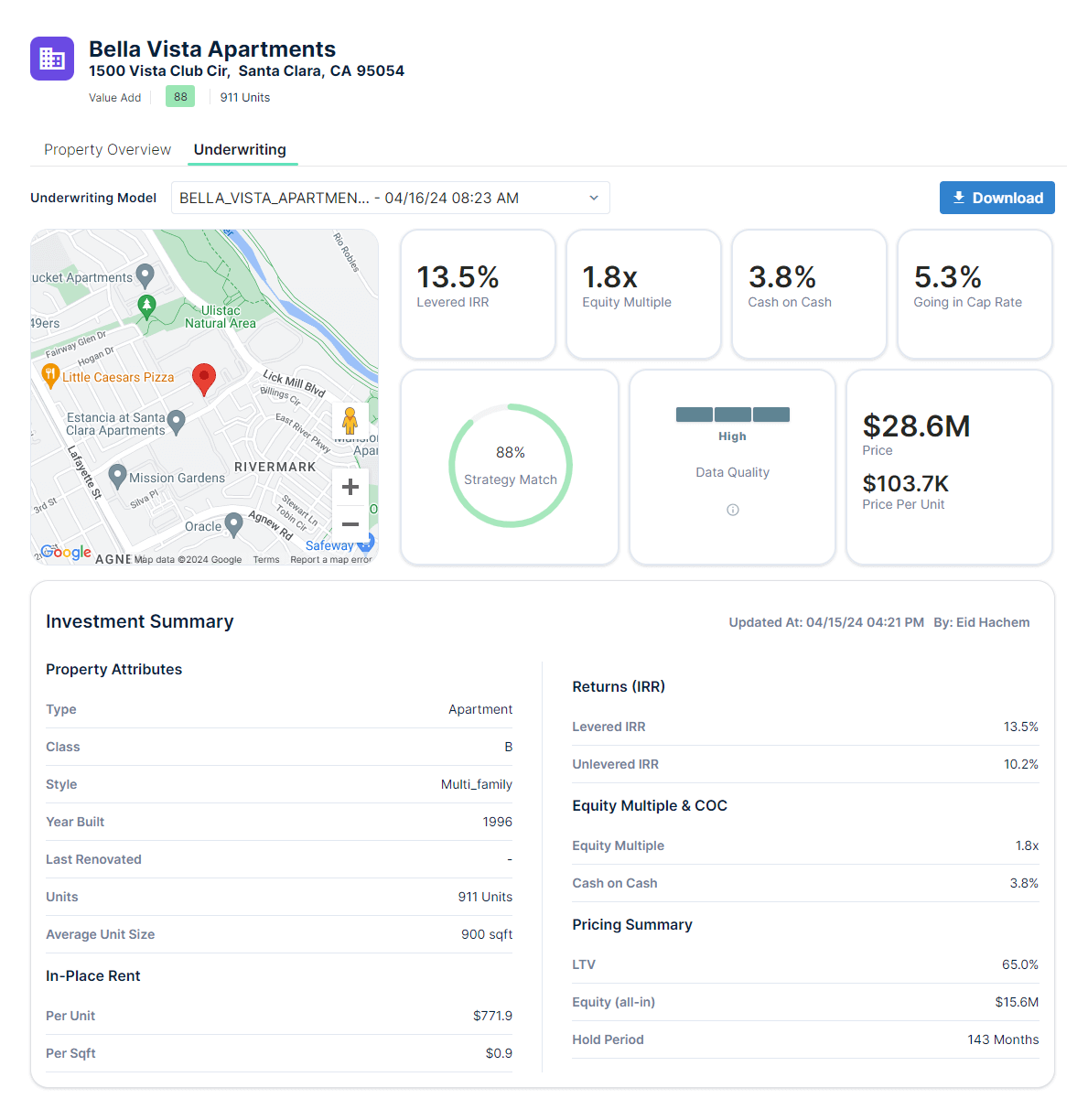Click the Data Quality info icon

coord(732,510)
